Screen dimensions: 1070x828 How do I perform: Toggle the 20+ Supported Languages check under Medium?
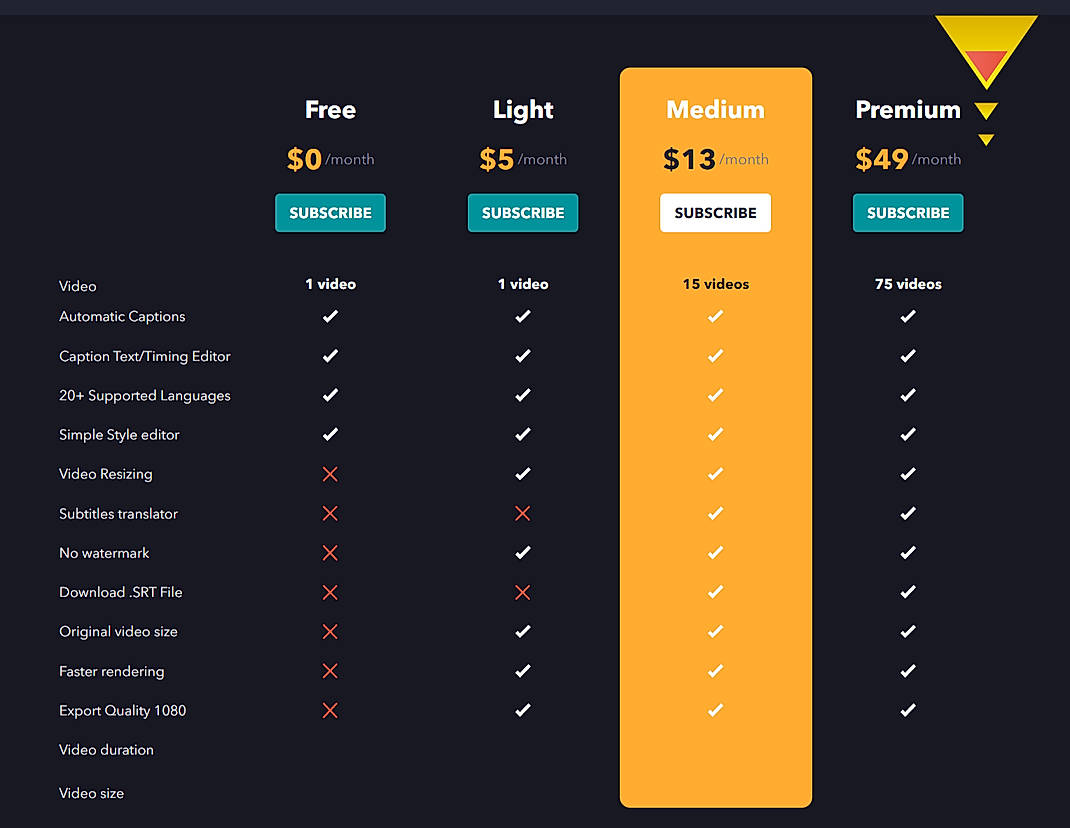coord(715,394)
